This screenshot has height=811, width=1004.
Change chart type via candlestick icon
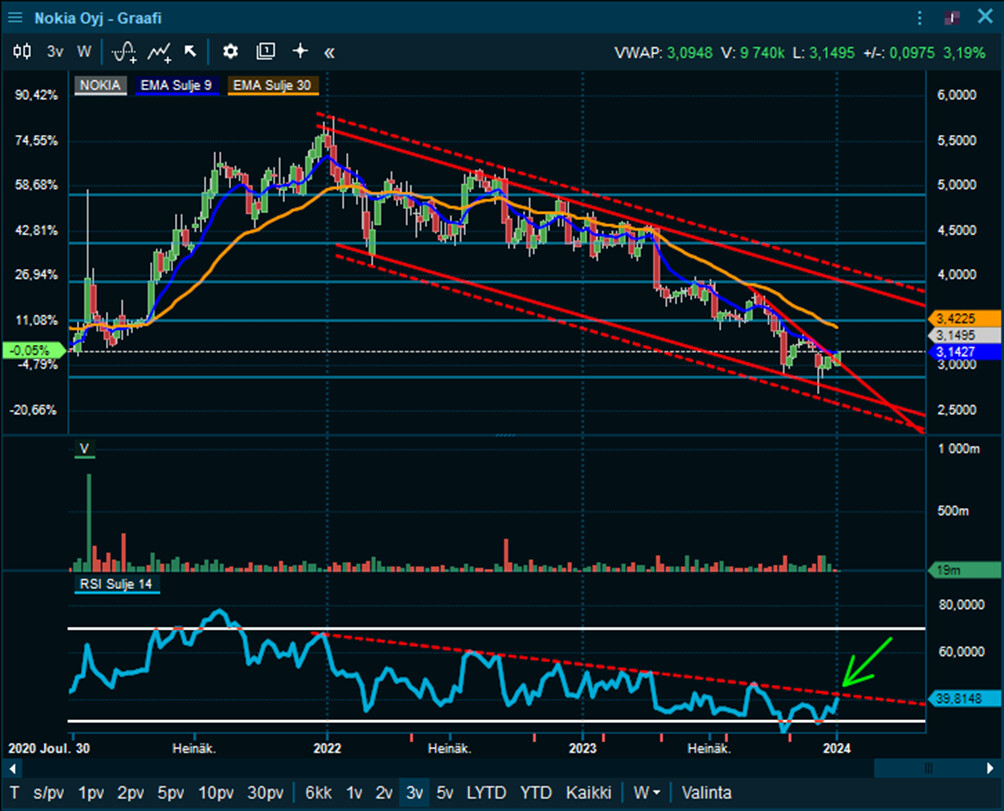(x=22, y=52)
